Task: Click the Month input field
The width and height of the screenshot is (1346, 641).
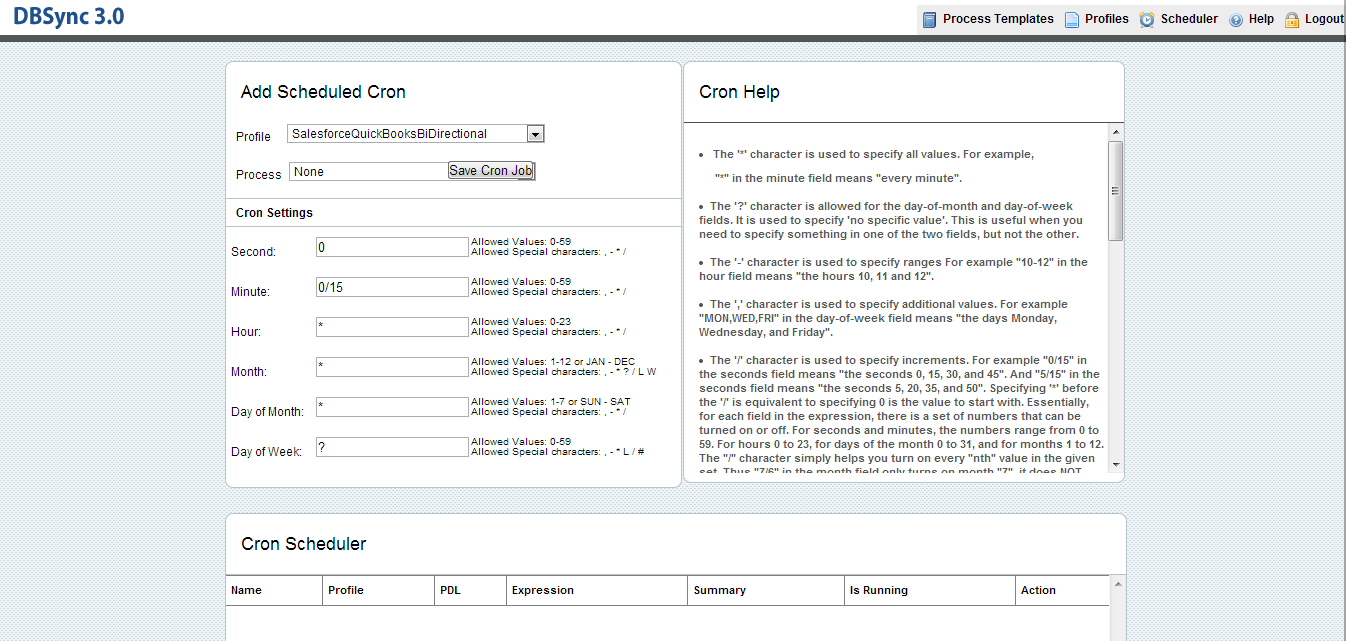Action: click(x=392, y=367)
